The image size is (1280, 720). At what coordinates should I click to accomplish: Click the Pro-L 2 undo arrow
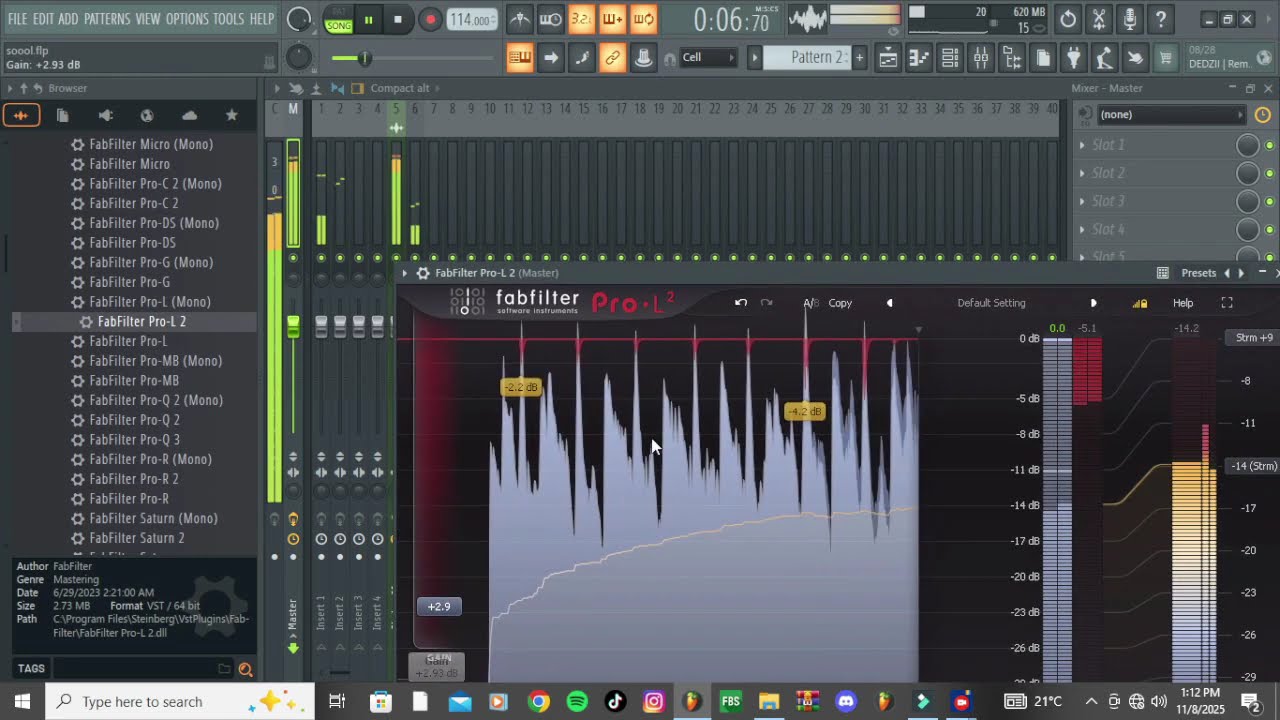(741, 303)
